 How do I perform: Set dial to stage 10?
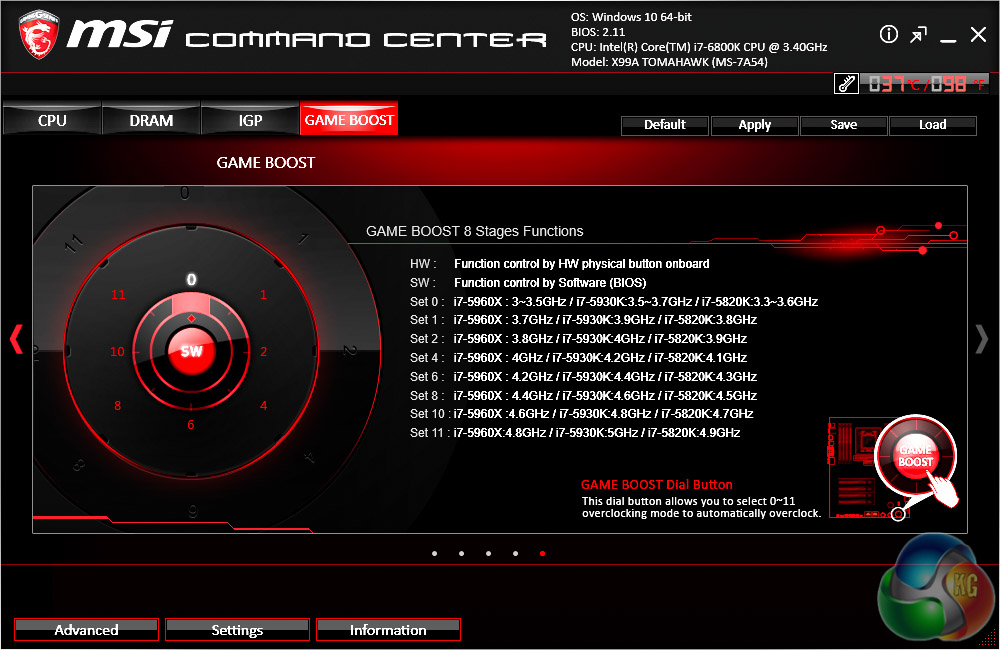(x=117, y=351)
